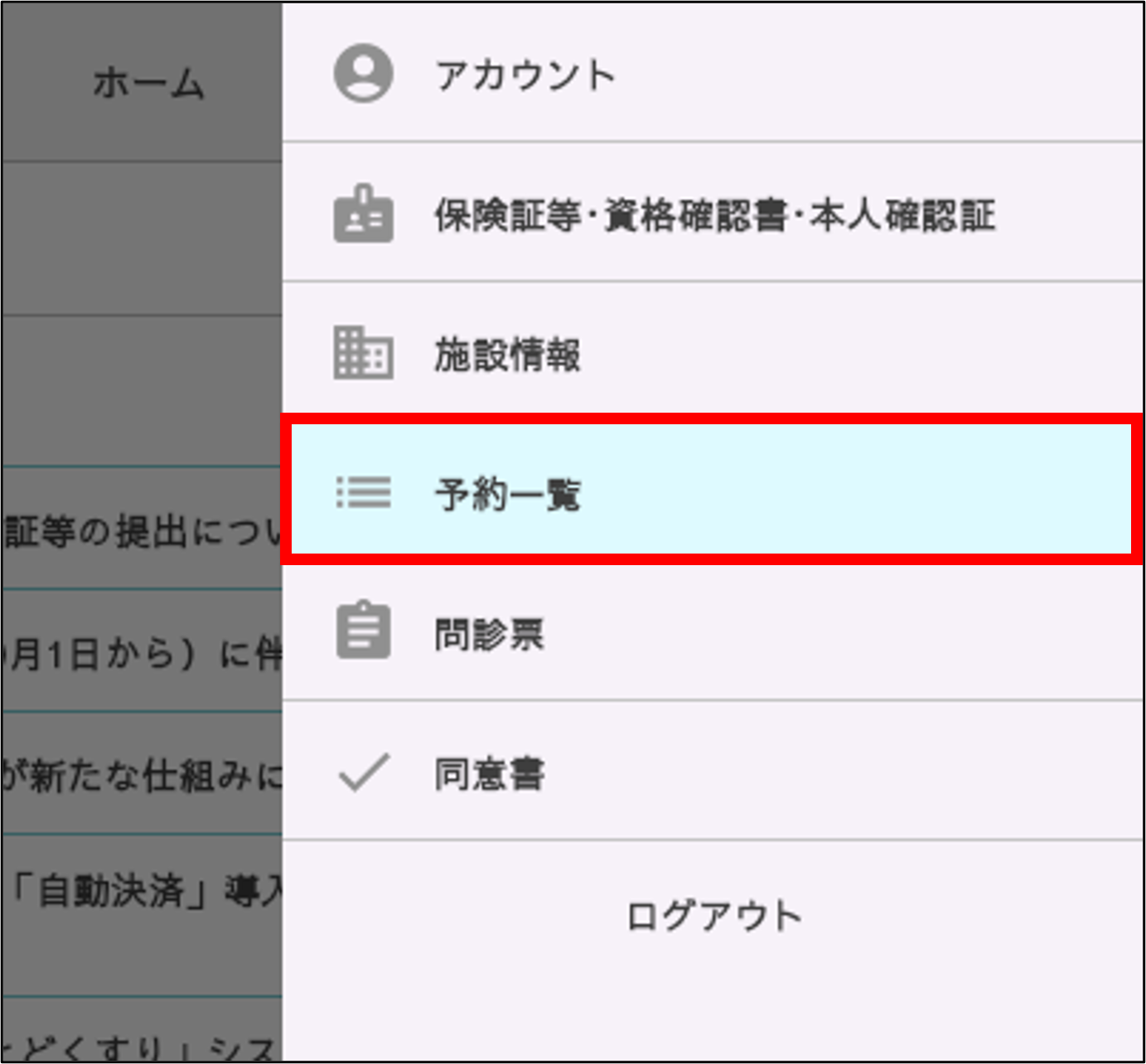Click the 予約一覧 list icon
1146x1064 pixels.
point(363,493)
